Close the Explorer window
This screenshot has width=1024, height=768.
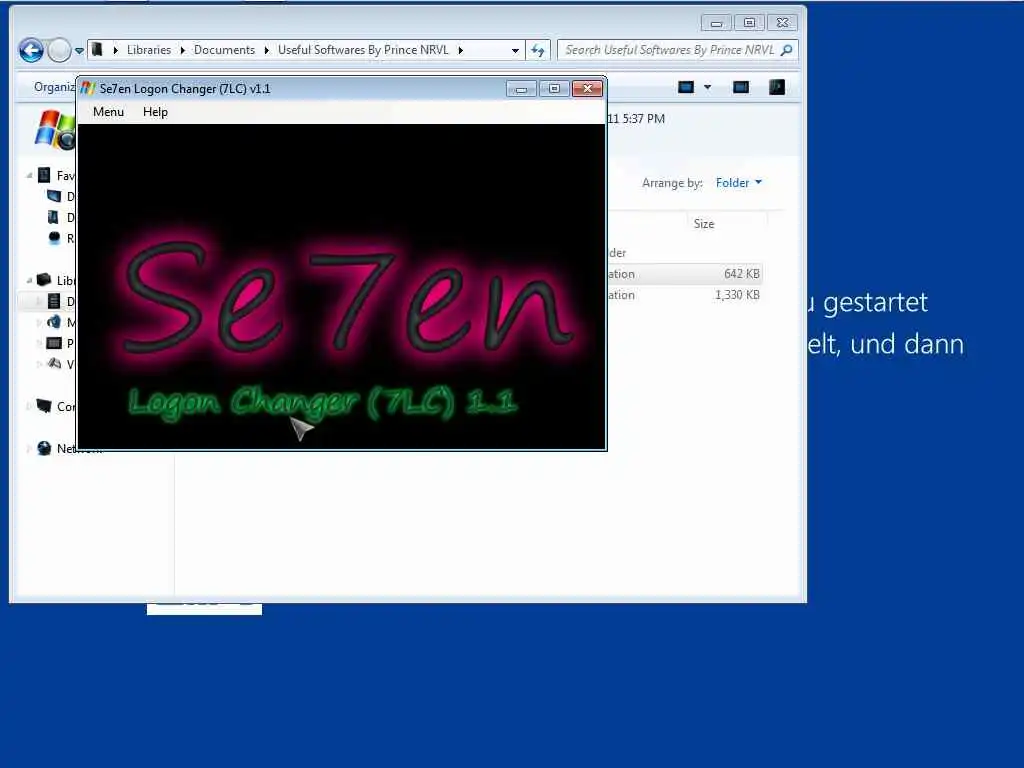[x=782, y=24]
